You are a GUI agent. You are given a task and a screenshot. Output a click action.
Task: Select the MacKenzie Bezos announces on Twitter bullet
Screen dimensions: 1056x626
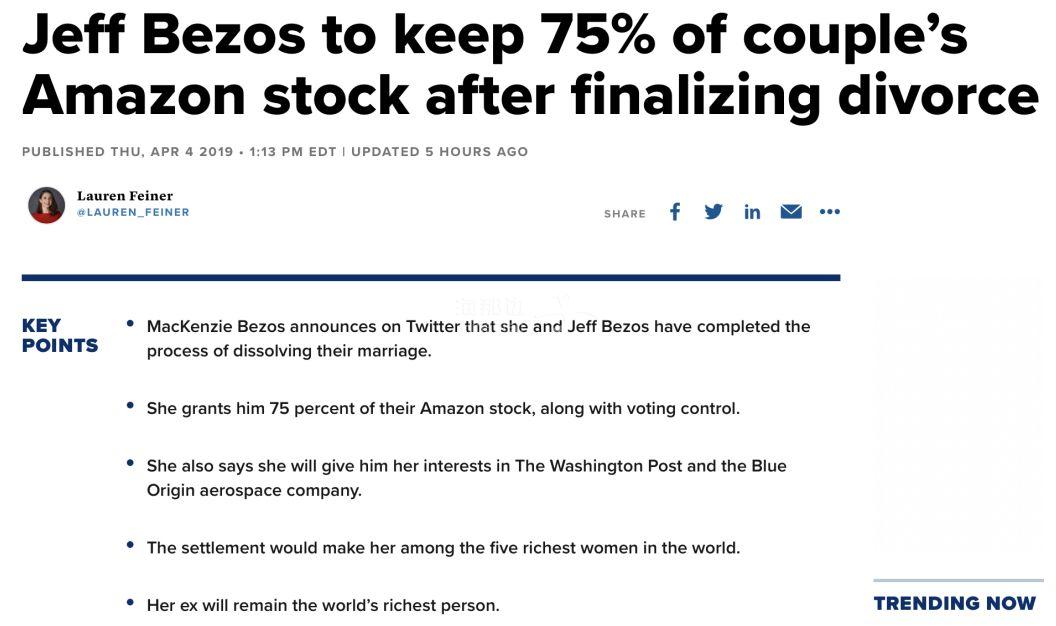click(x=478, y=339)
